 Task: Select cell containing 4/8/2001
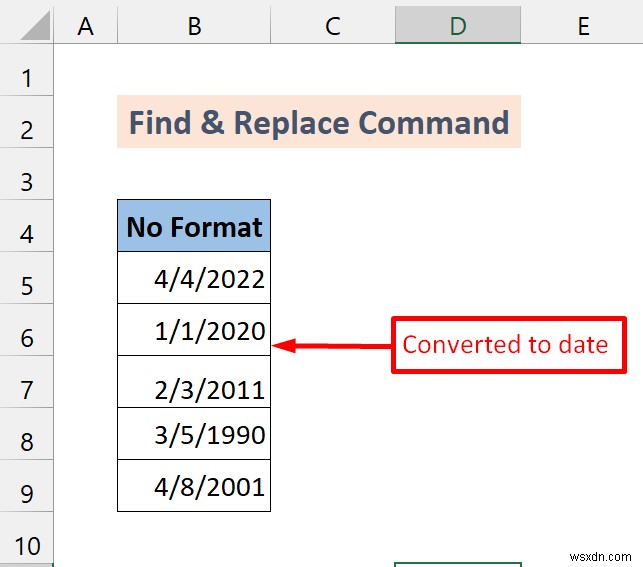click(x=194, y=485)
